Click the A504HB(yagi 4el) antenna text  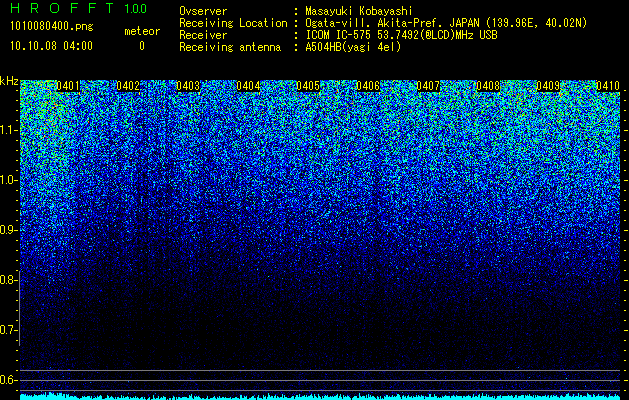(353, 47)
